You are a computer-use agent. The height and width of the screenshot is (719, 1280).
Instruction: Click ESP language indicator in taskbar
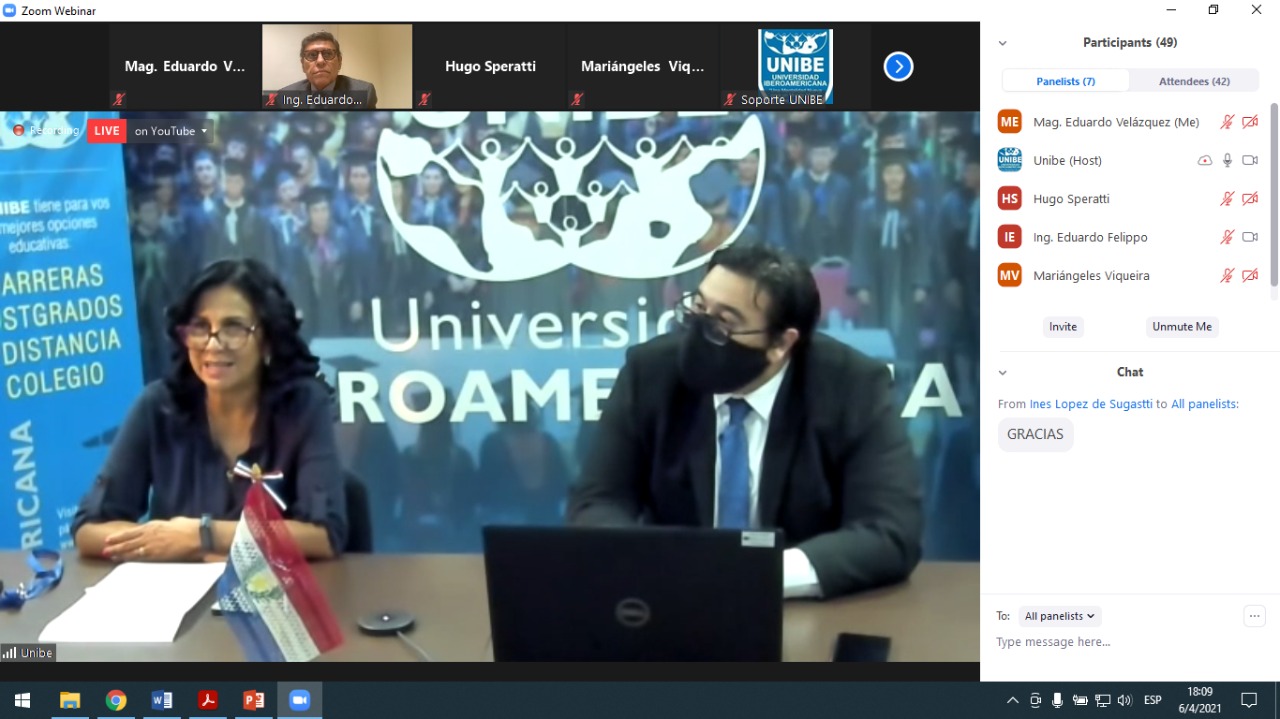click(1152, 700)
